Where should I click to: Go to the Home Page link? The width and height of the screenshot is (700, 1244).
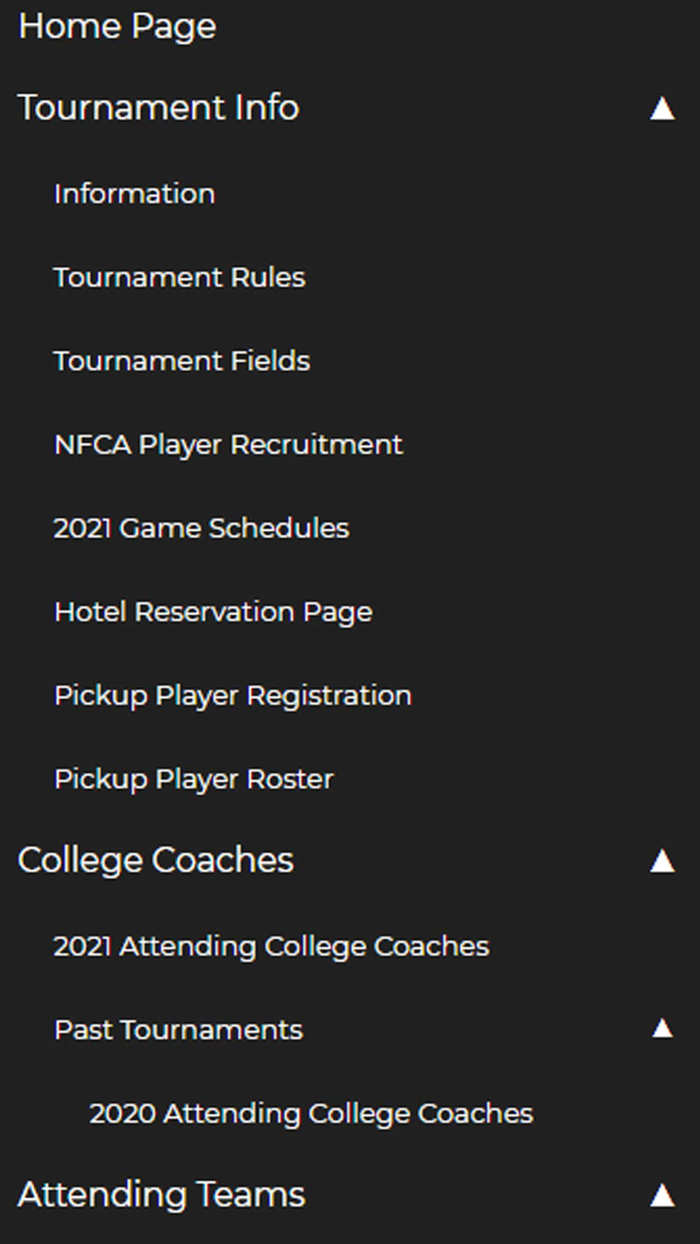click(x=117, y=26)
